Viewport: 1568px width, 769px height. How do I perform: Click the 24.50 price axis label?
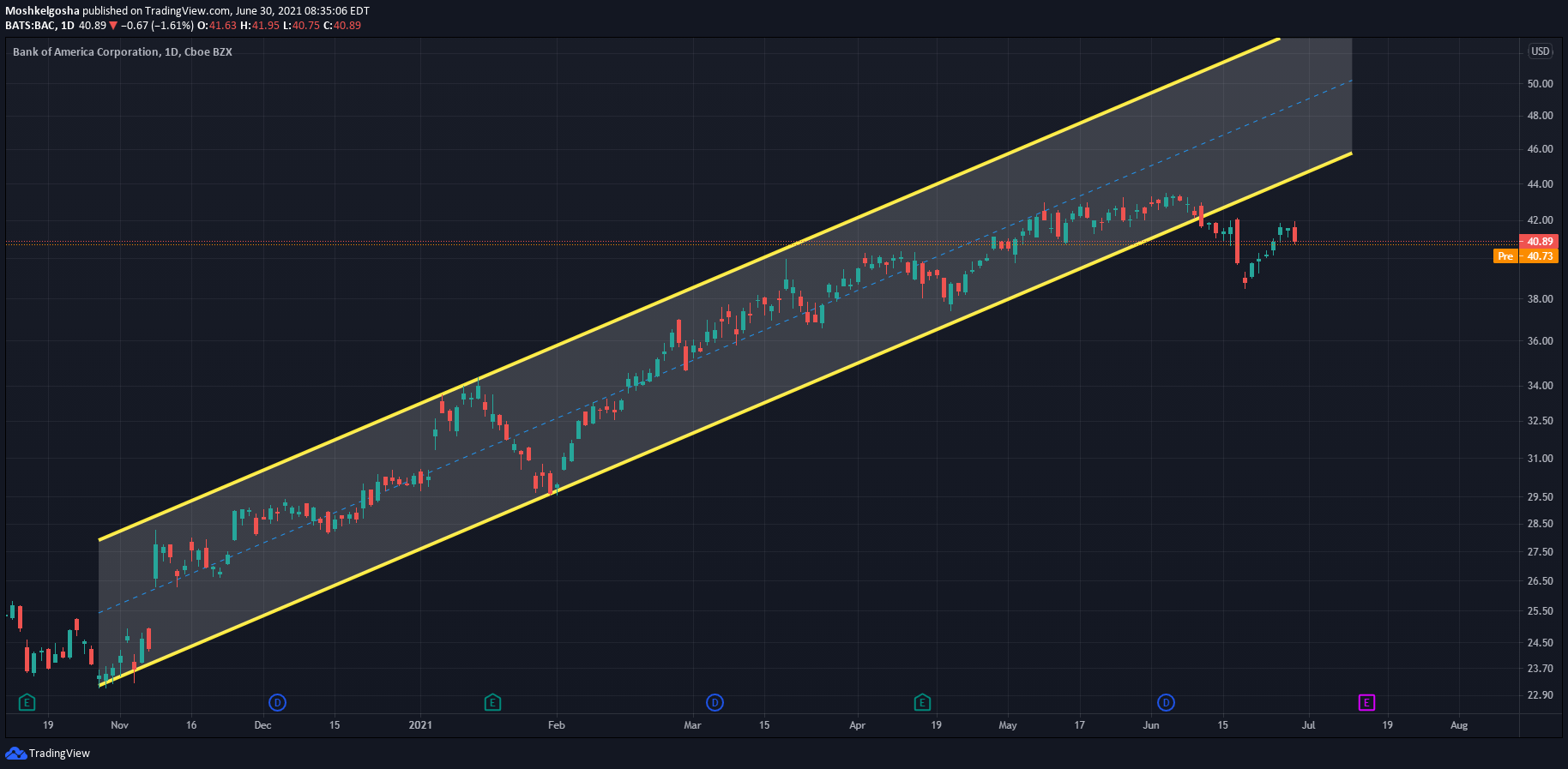coord(1540,643)
